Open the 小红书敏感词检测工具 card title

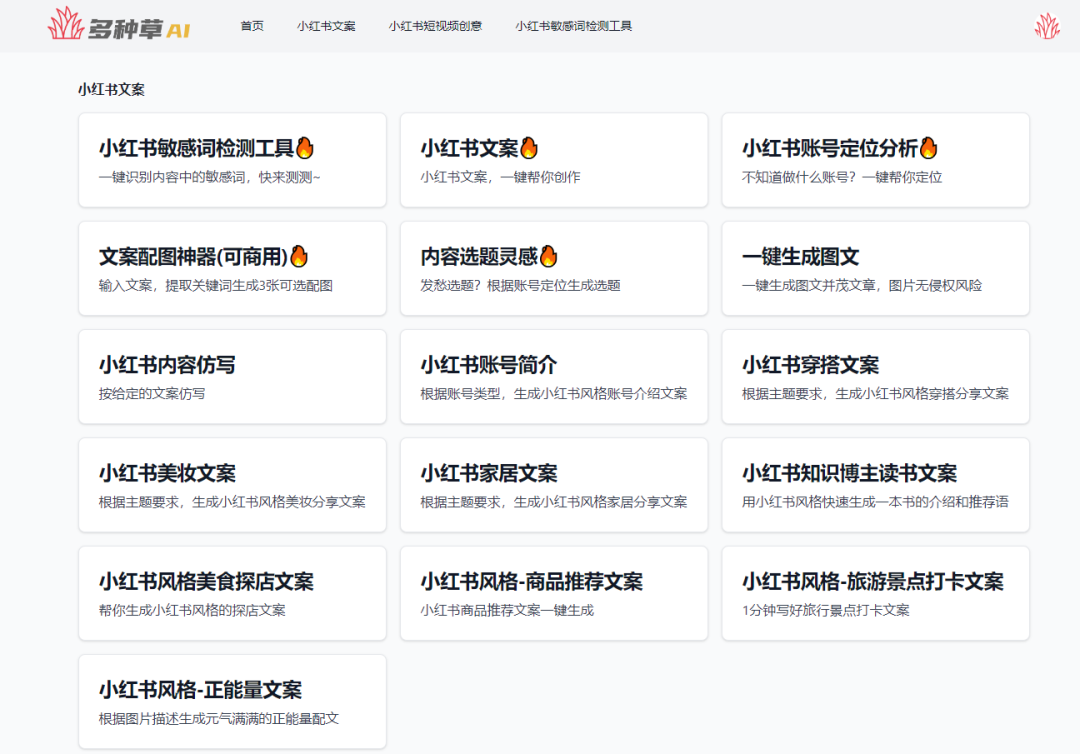click(x=196, y=148)
